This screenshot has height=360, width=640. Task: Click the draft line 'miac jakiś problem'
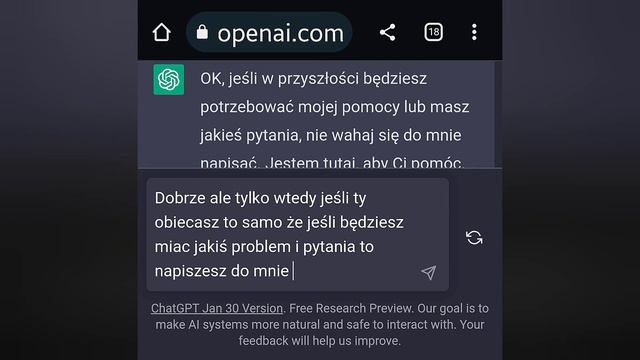[264, 247]
